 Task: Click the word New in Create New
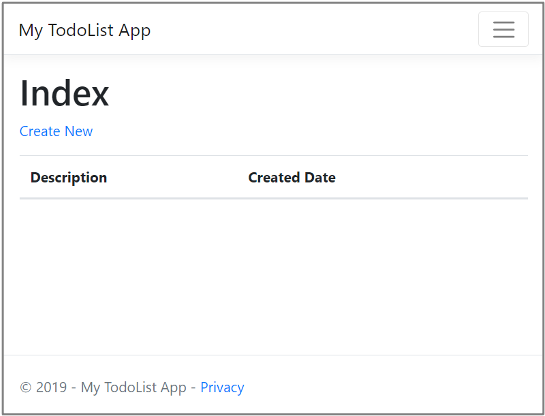coord(79,131)
